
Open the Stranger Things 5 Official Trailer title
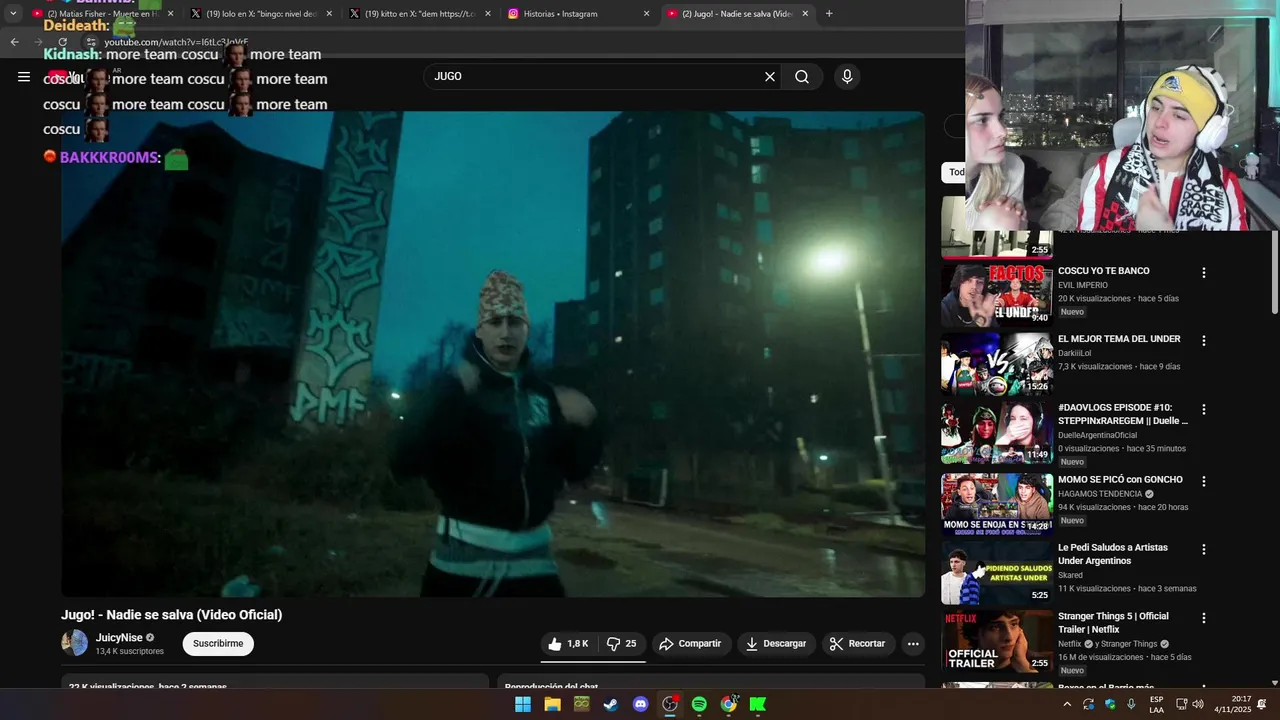1113,623
